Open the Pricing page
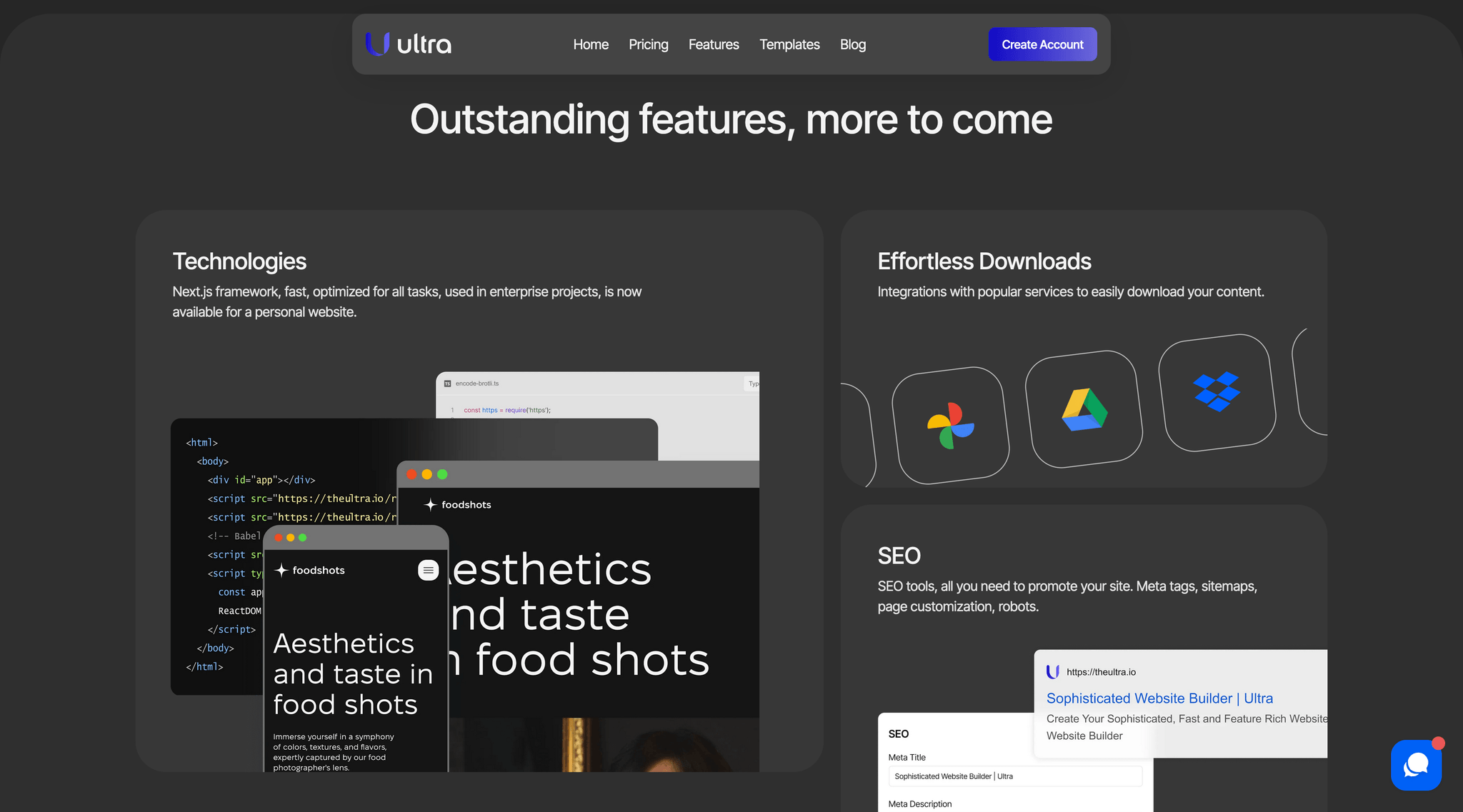Image resolution: width=1463 pixels, height=812 pixels. coord(648,44)
